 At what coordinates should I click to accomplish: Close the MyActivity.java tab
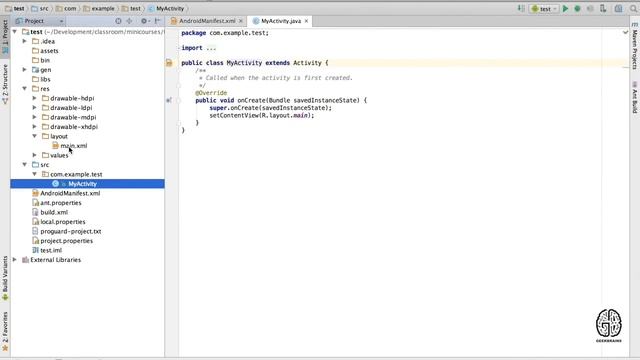306,21
